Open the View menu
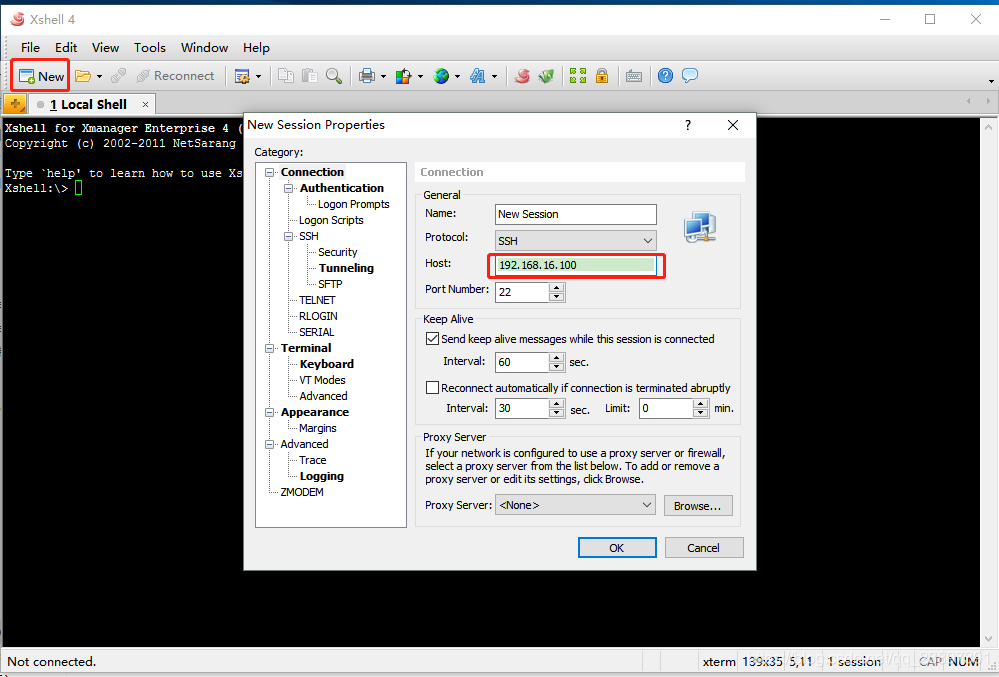This screenshot has width=999, height=677. coord(105,48)
